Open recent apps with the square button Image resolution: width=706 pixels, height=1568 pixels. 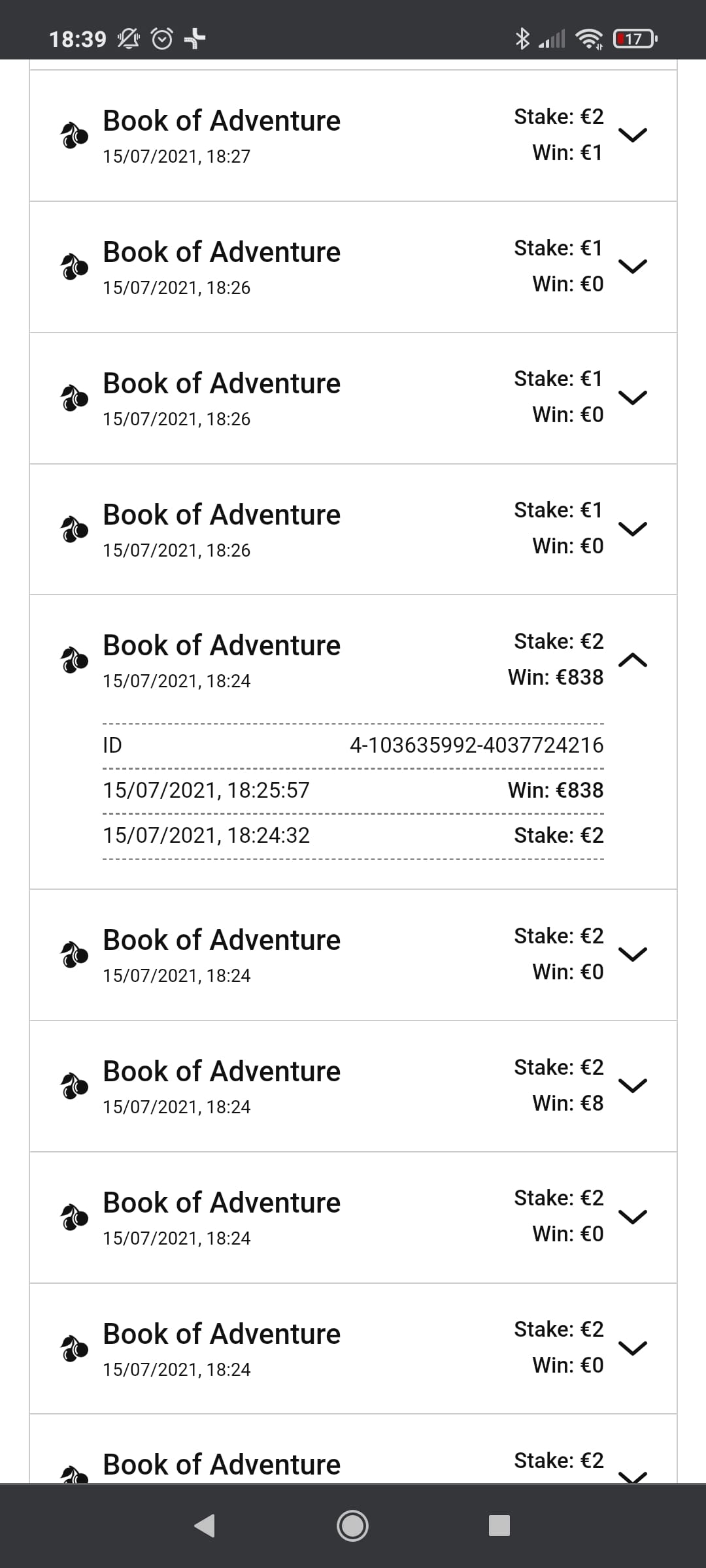pos(499,1526)
